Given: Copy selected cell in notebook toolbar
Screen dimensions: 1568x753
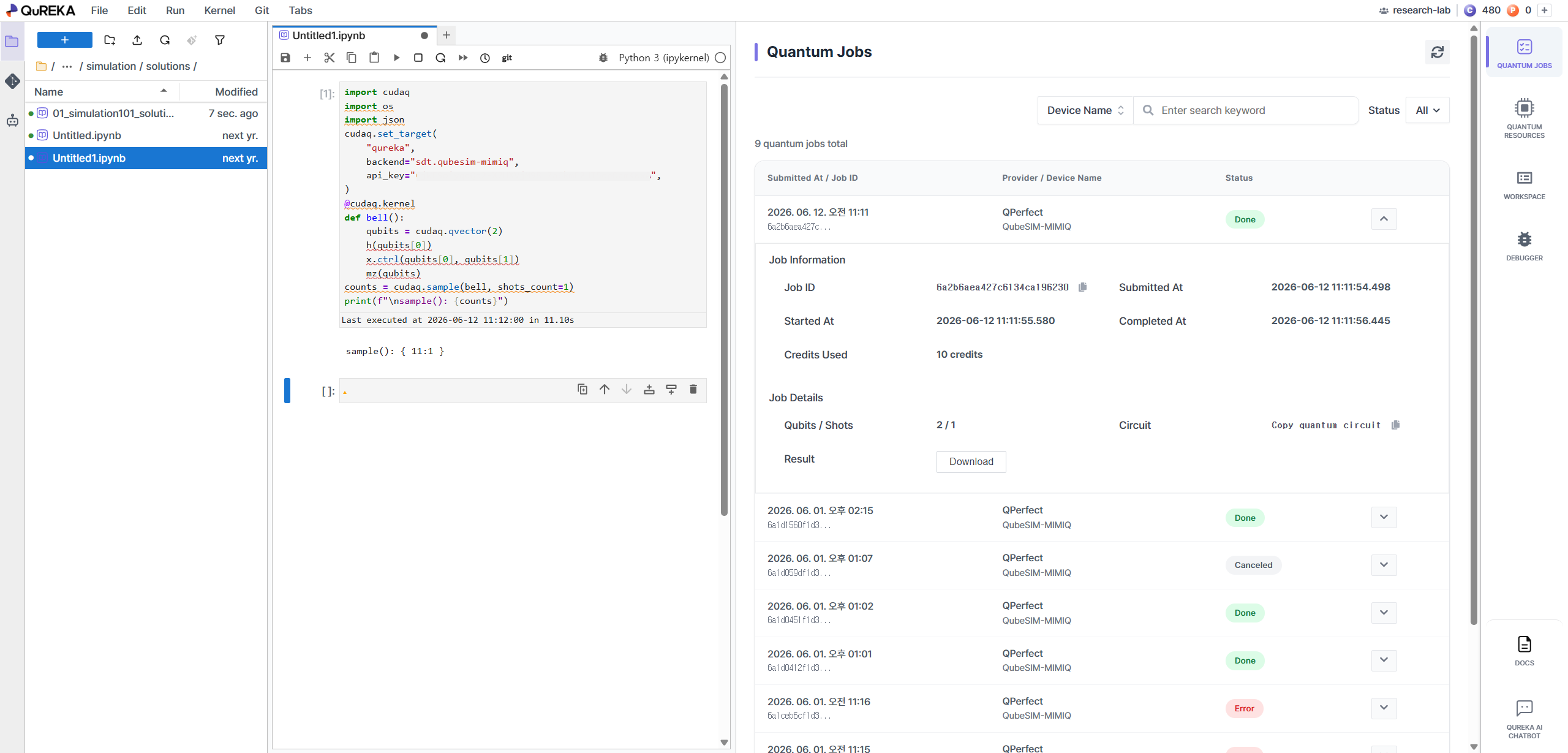Looking at the screenshot, I should (x=352, y=58).
